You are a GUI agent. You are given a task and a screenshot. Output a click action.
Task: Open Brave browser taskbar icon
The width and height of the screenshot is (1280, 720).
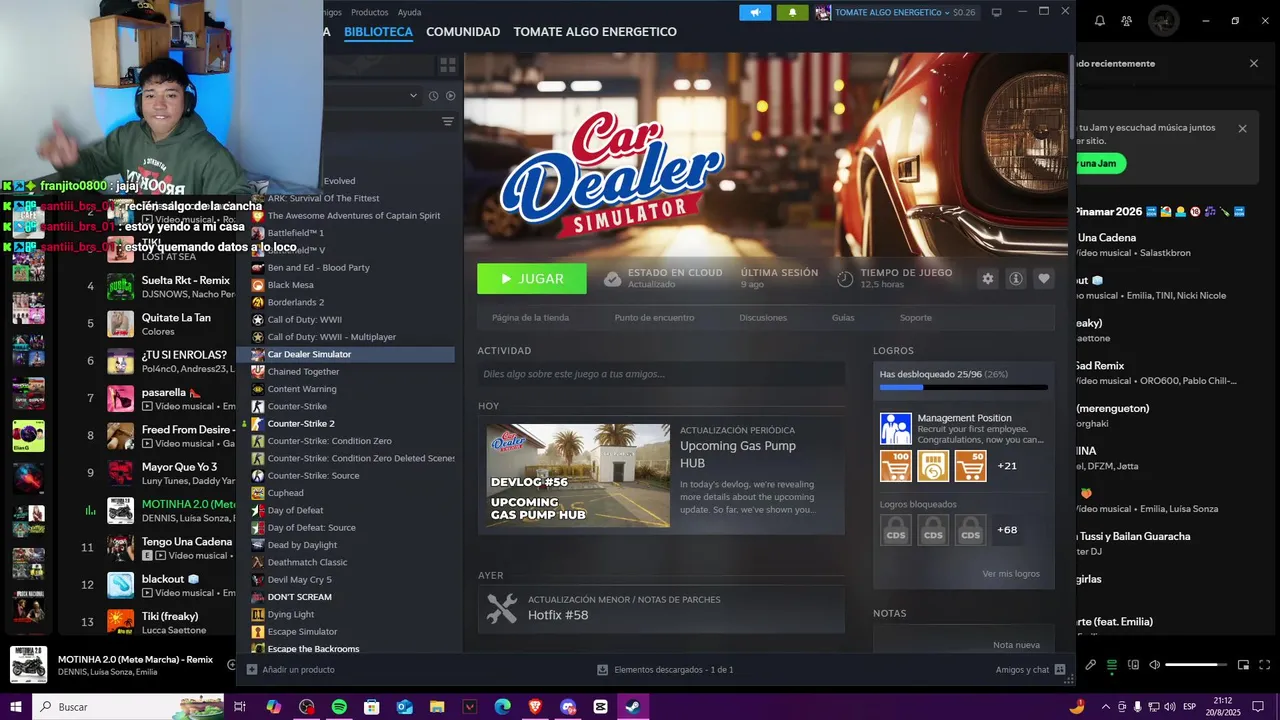[535, 707]
